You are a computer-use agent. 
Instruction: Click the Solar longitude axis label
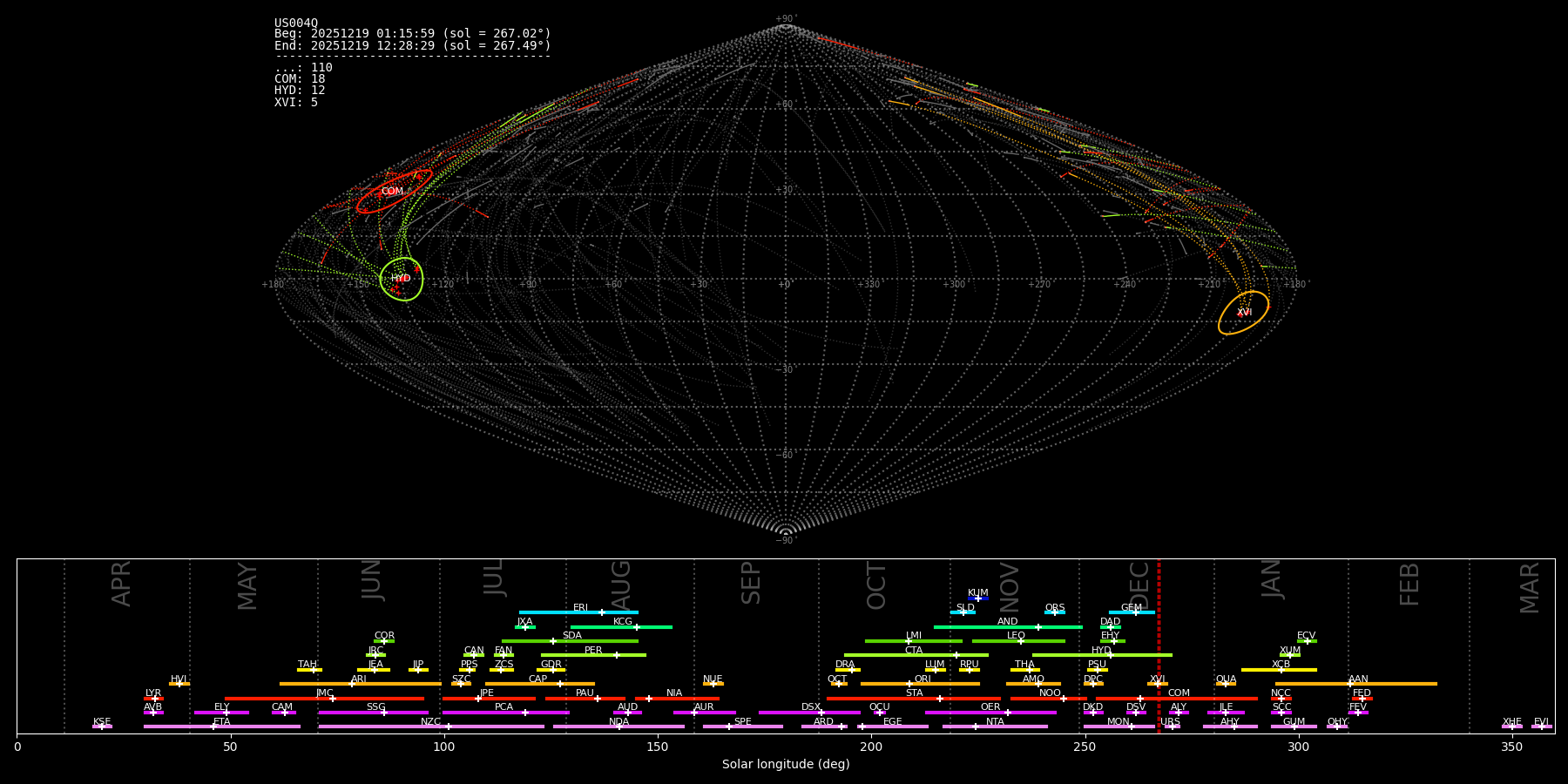pyautogui.click(x=786, y=765)
